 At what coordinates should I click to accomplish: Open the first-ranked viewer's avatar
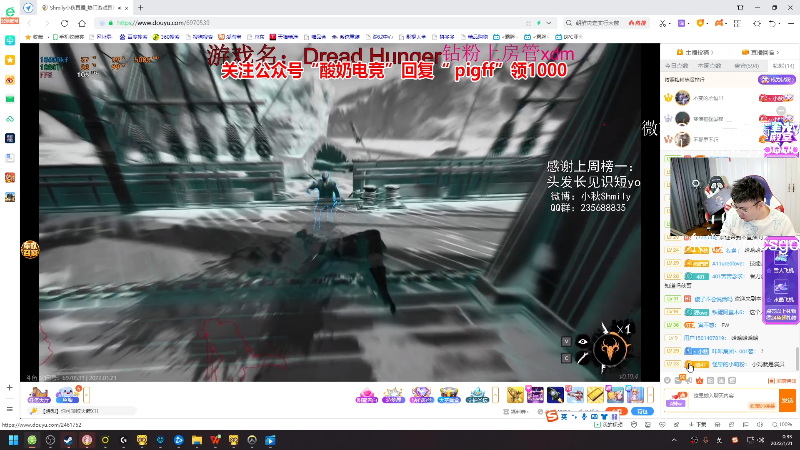tap(682, 97)
